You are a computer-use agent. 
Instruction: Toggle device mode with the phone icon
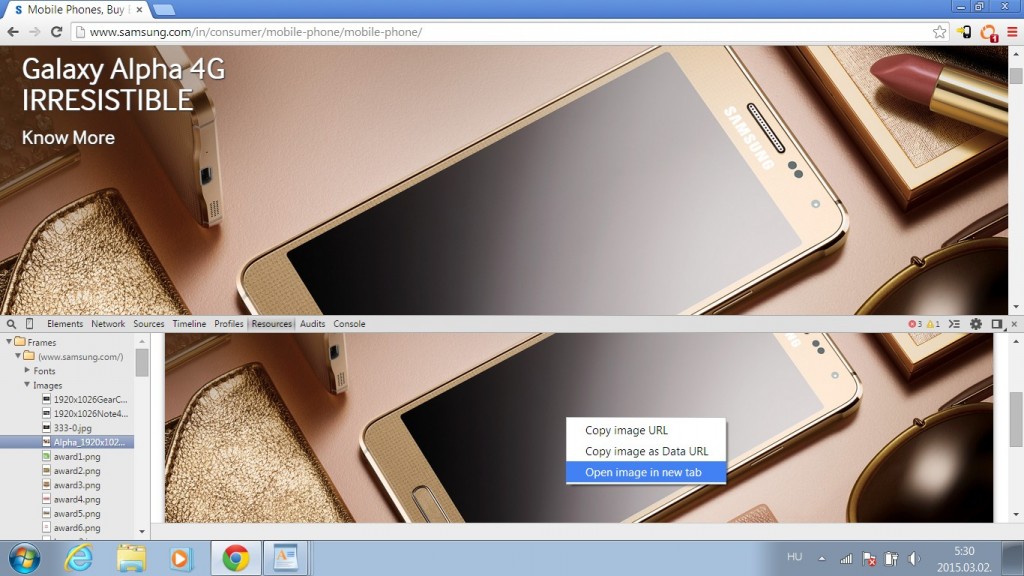point(29,324)
